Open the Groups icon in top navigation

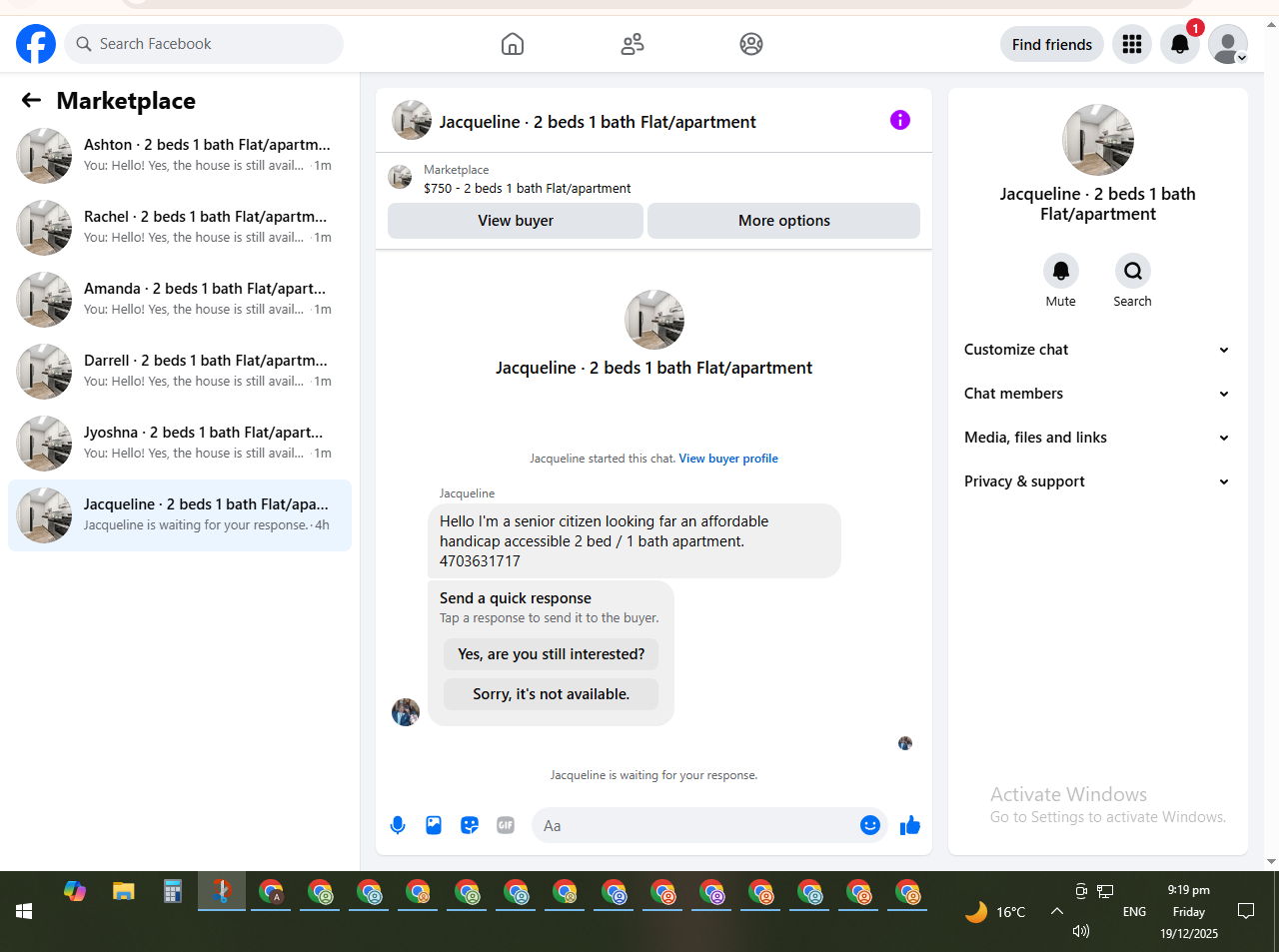pos(751,44)
